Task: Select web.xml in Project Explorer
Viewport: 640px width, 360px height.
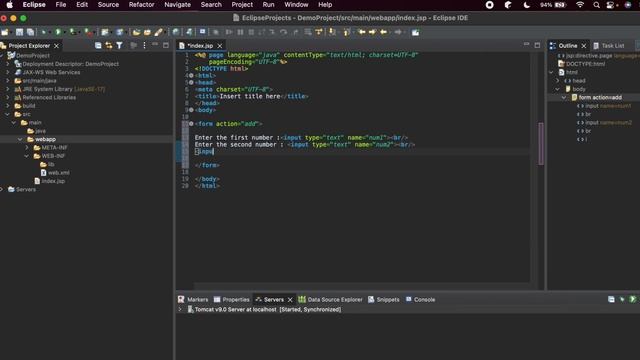Action: pyautogui.click(x=54, y=173)
